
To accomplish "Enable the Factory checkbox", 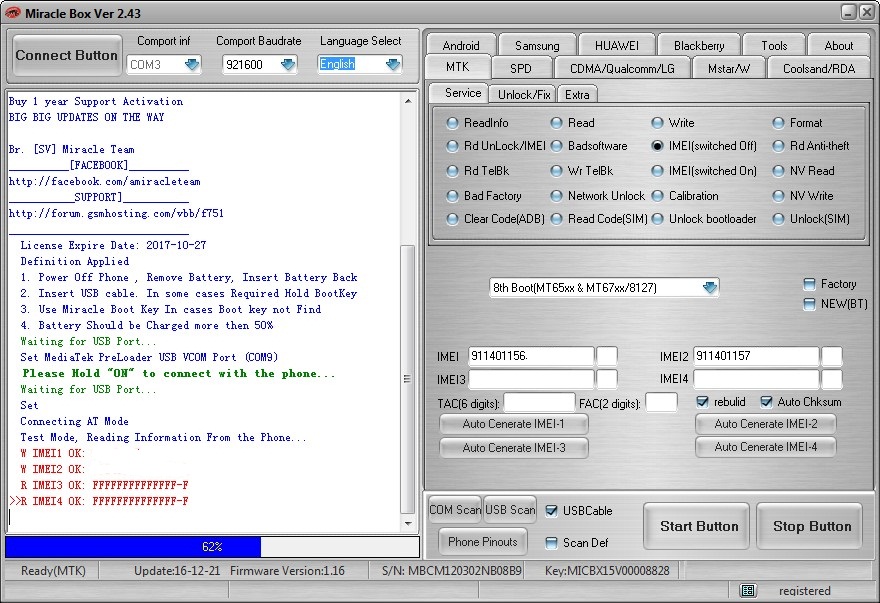I will [x=809, y=284].
